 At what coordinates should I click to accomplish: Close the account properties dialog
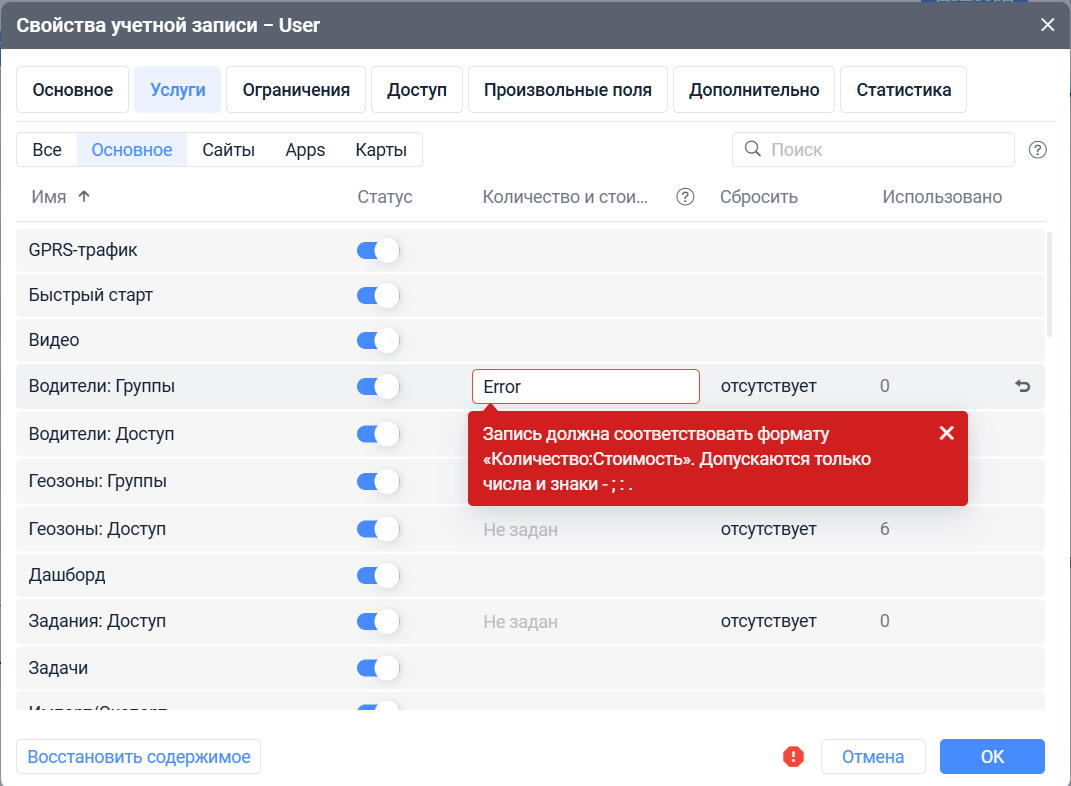1047,25
